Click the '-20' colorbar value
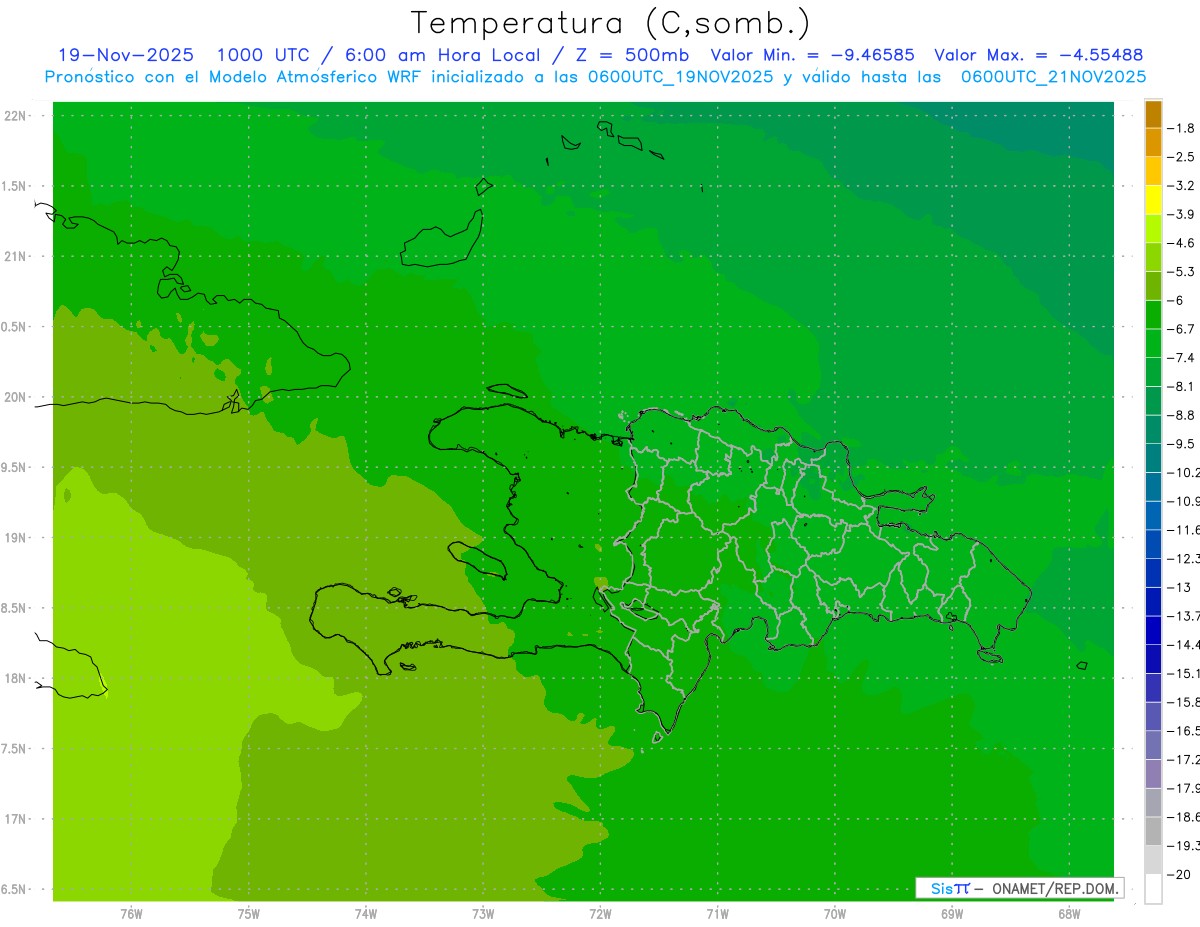Screen dimensions: 1200x927 [1180, 874]
